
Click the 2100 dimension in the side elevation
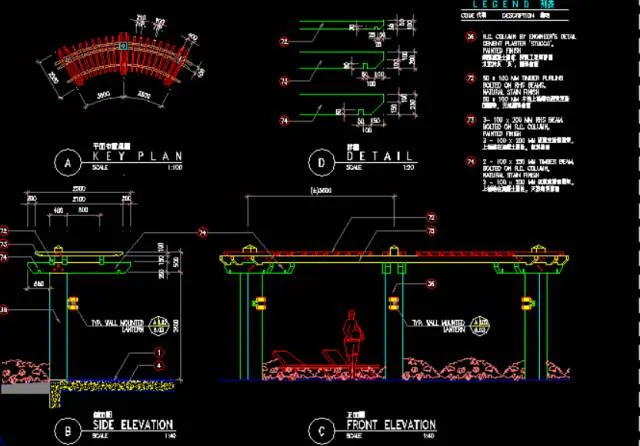79,199
